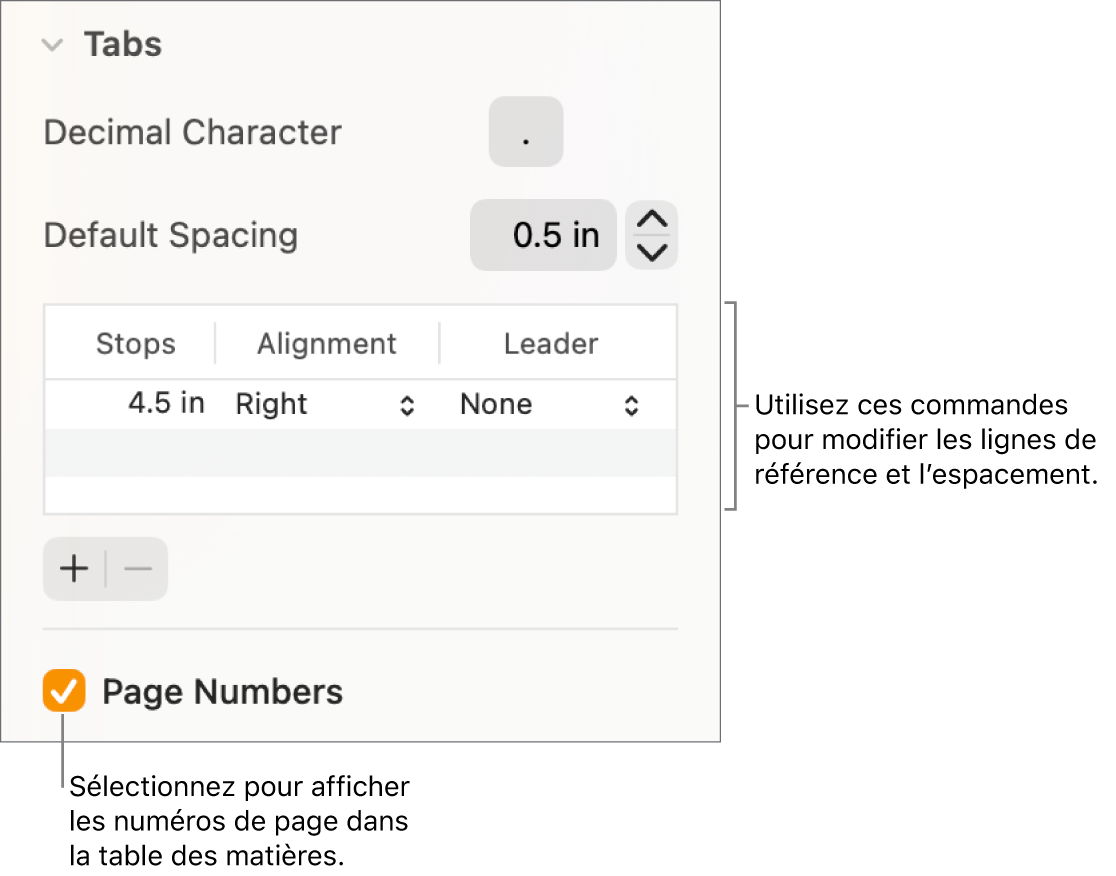Adjust the Default Spacing stepper control

coord(651,235)
